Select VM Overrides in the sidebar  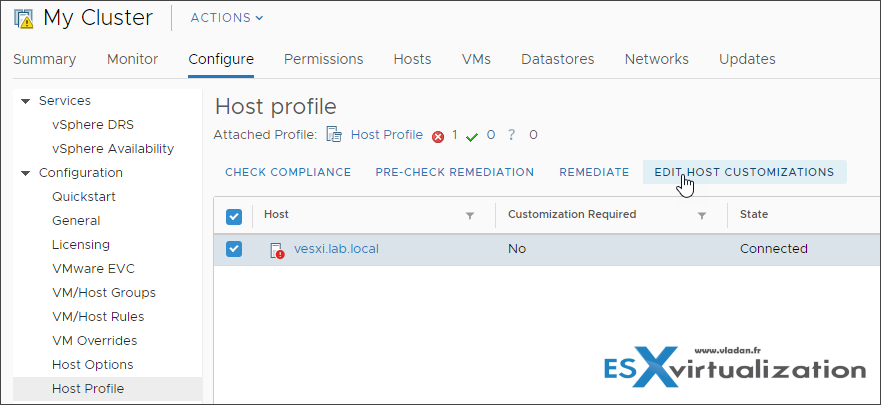click(x=94, y=341)
